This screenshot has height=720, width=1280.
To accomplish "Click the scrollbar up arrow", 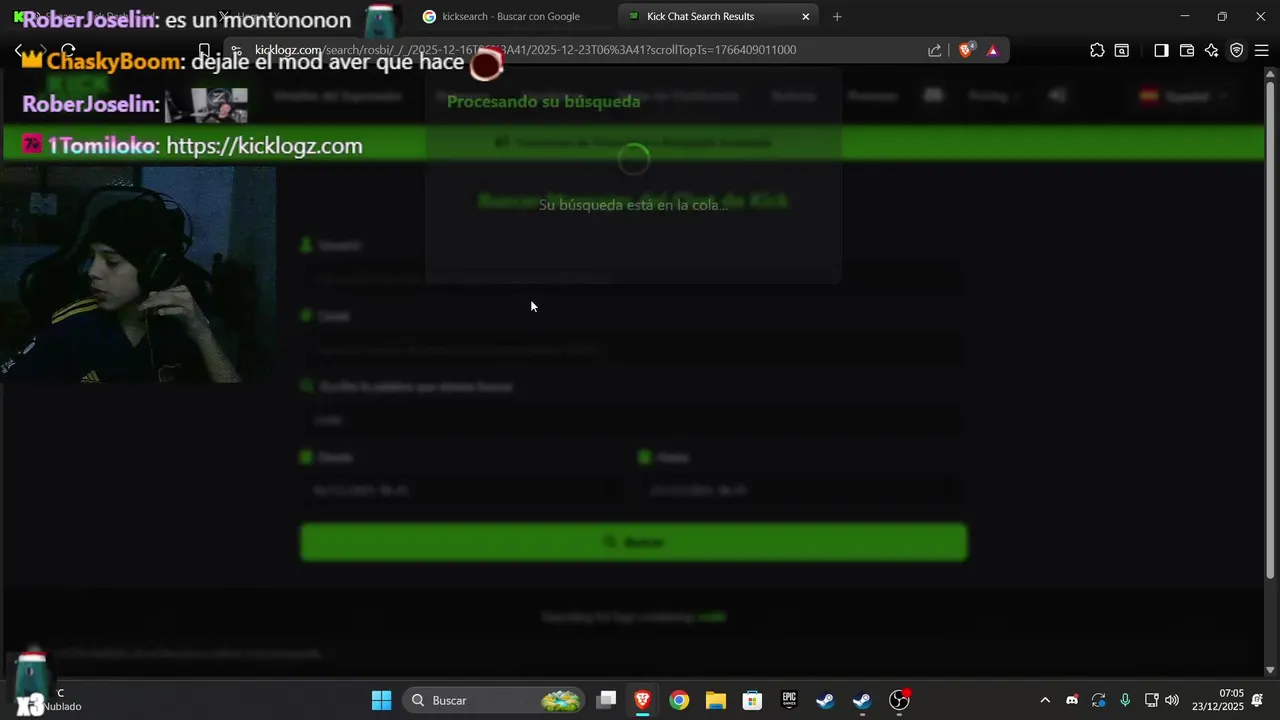I will point(1271,74).
